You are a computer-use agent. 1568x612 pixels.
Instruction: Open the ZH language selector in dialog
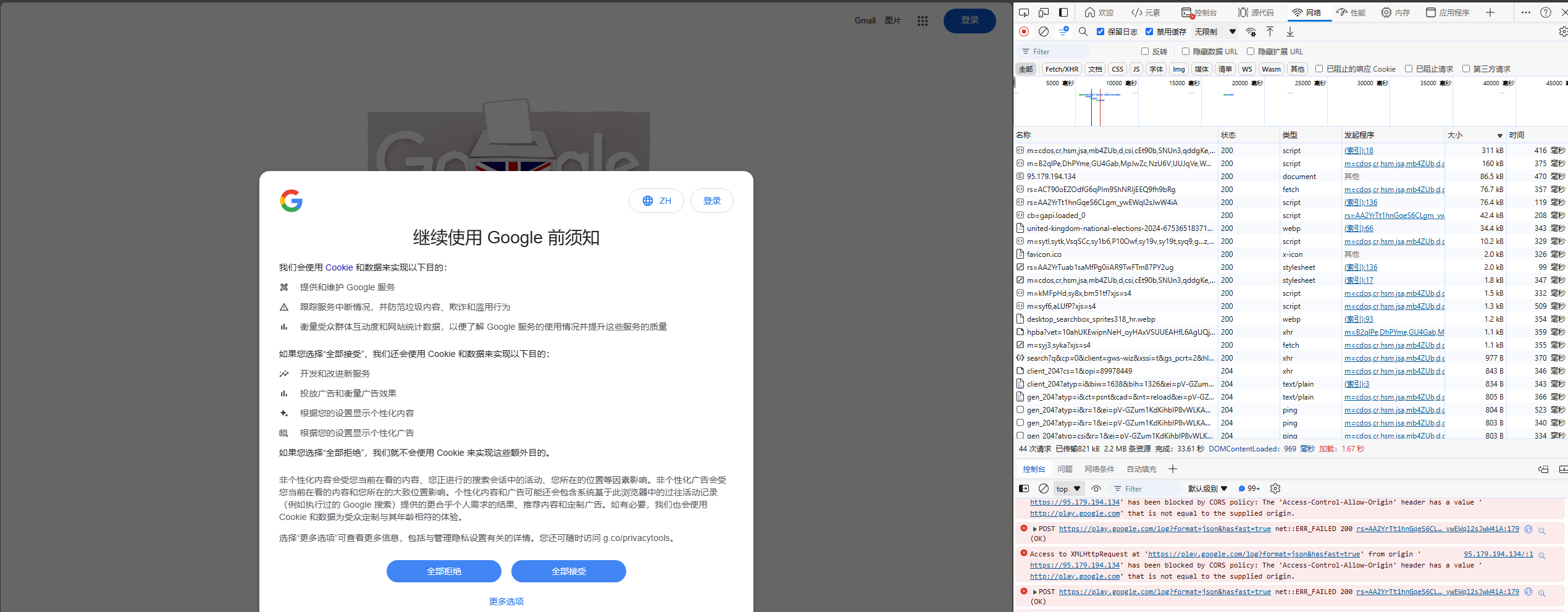coord(656,201)
